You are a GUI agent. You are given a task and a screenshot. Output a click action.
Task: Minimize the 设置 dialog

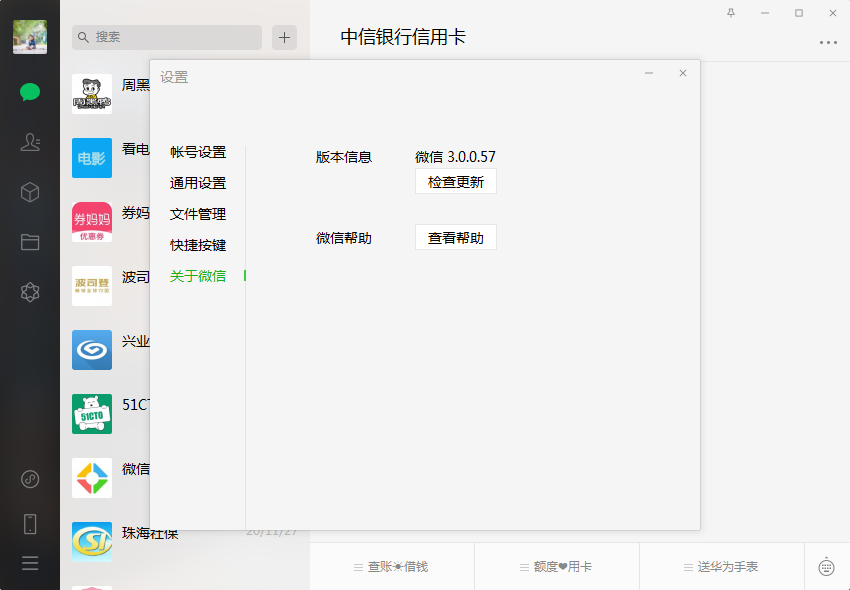[x=649, y=73]
